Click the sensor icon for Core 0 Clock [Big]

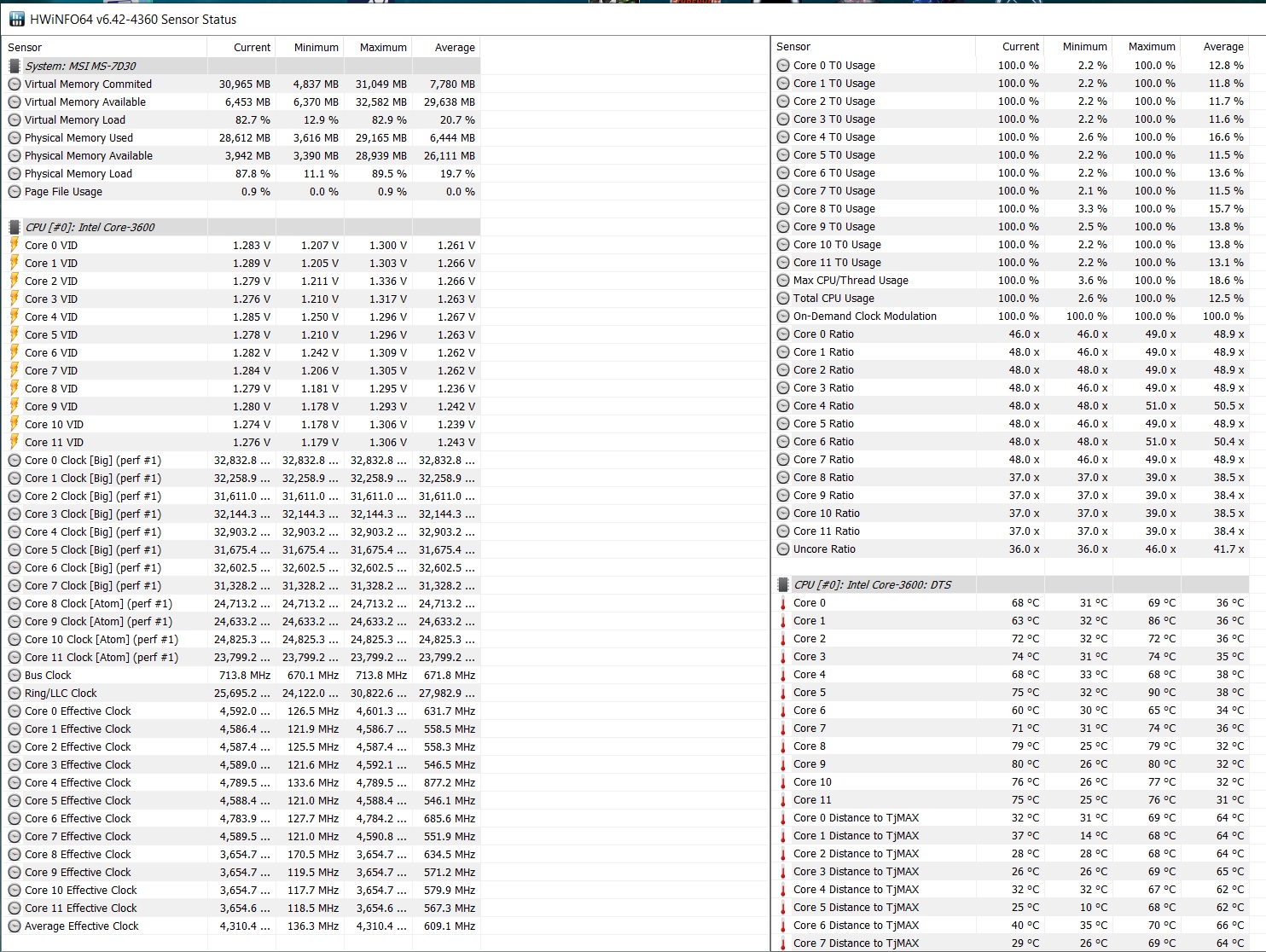point(15,460)
